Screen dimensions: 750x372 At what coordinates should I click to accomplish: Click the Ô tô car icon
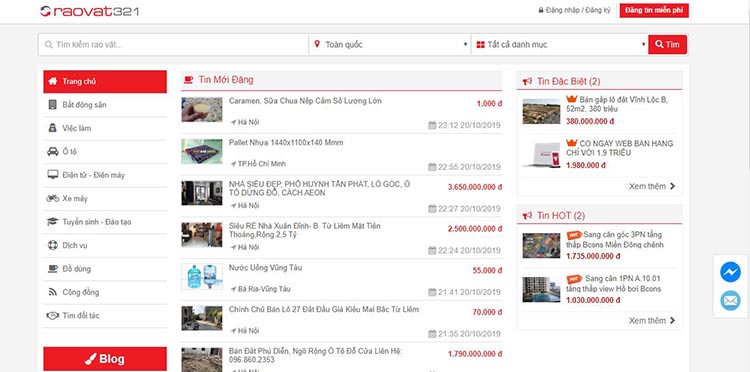tap(53, 152)
